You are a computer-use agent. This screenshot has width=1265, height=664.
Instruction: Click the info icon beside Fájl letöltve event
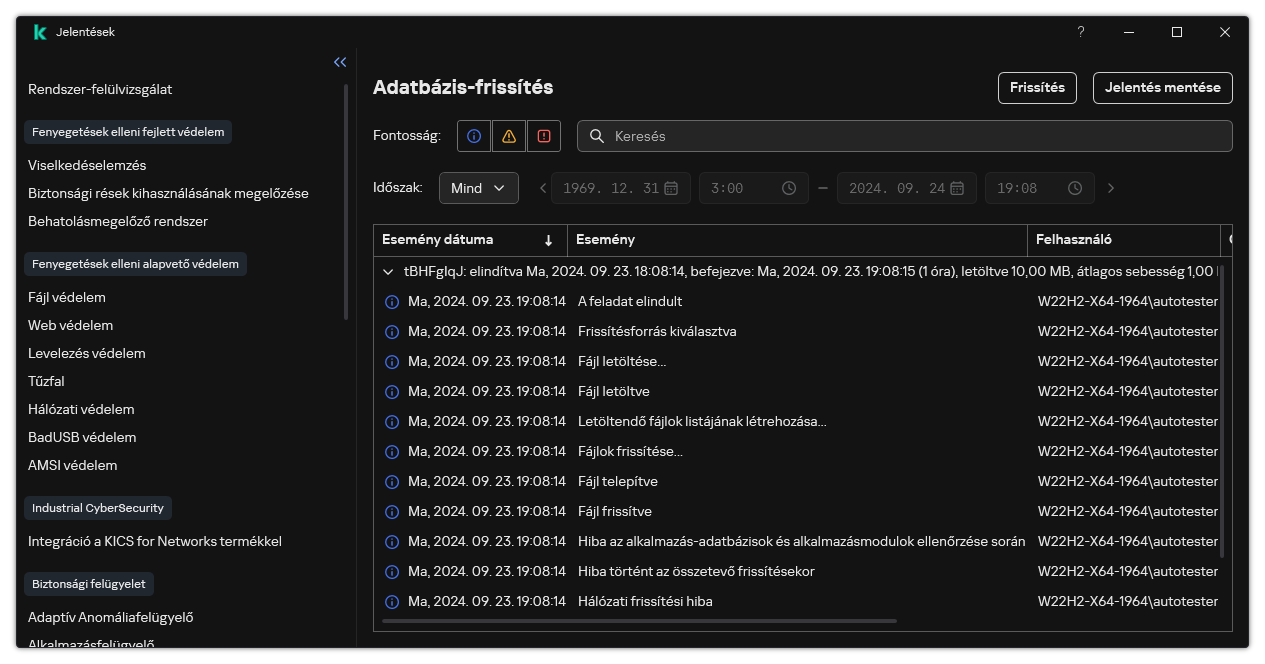392,391
